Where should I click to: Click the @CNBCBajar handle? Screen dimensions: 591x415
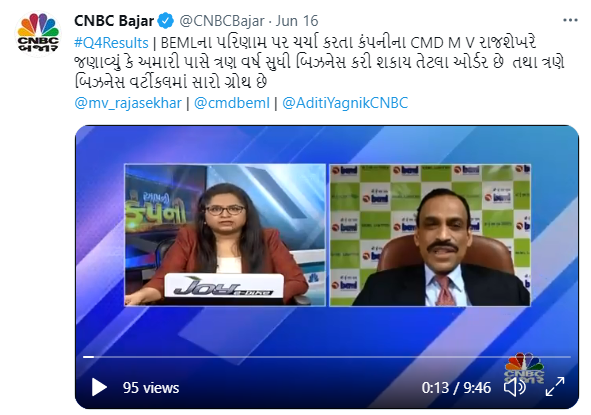click(222, 21)
